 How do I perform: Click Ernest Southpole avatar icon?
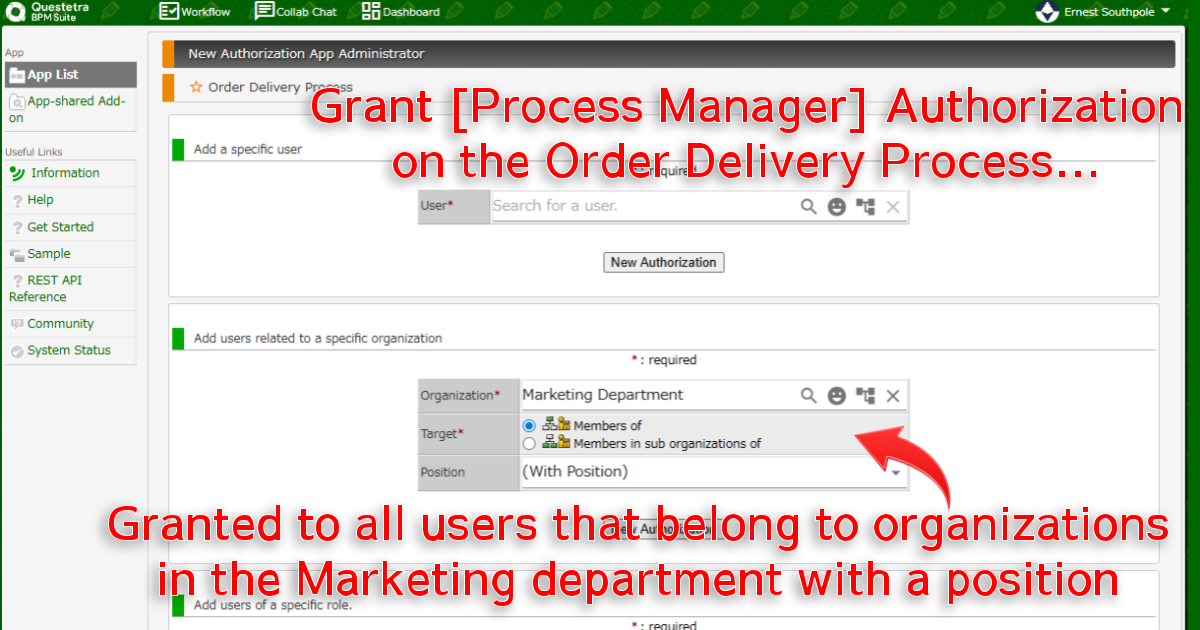pos(1047,12)
